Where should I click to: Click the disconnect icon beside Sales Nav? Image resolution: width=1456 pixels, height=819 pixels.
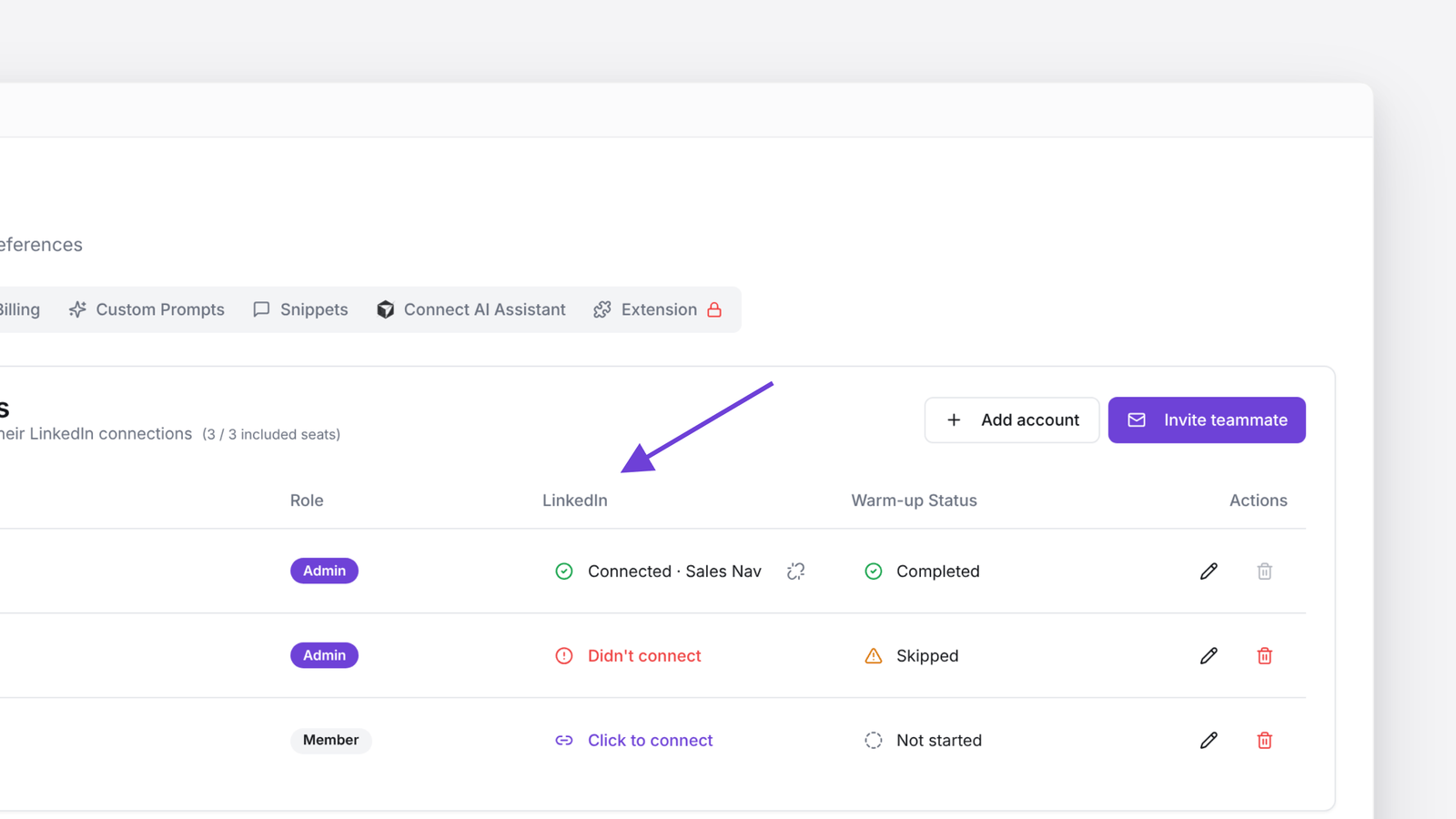[795, 571]
